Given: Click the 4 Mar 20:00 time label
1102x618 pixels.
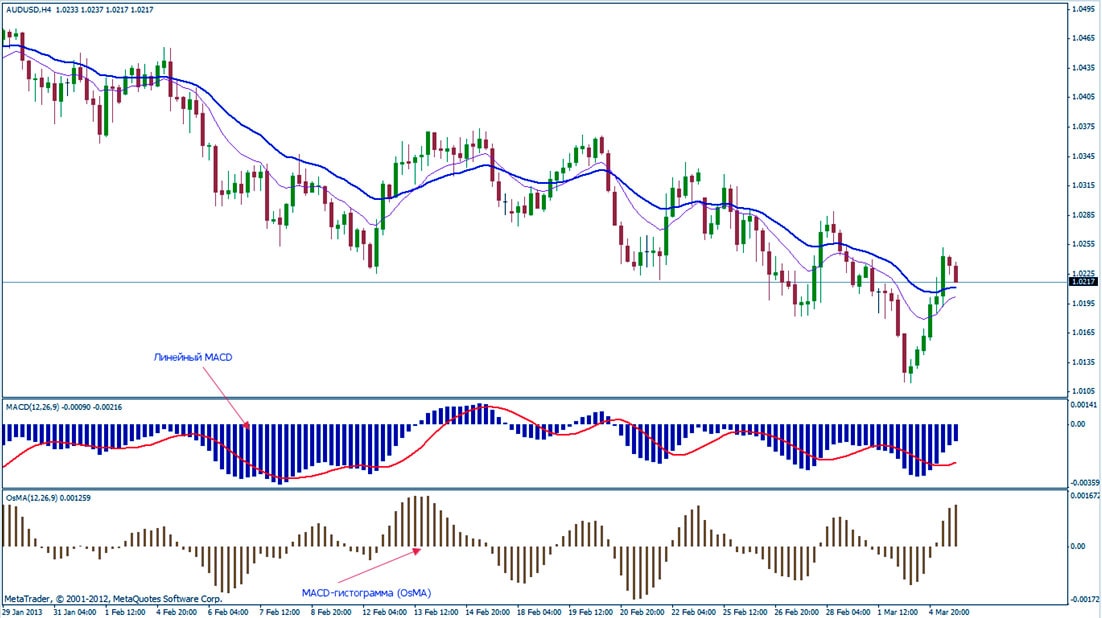Looking at the screenshot, I should pos(946,611).
